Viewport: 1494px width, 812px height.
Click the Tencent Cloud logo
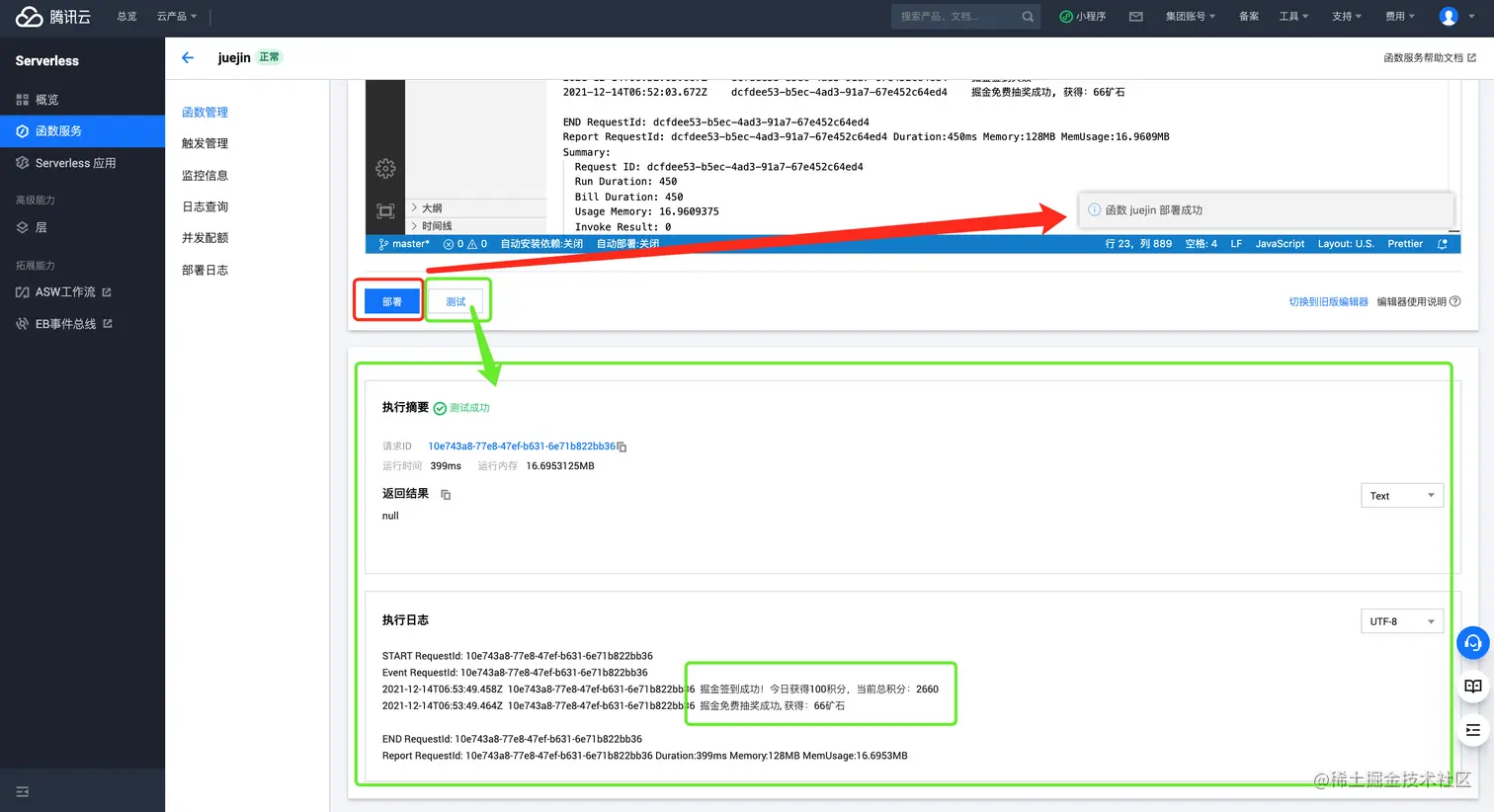tap(53, 17)
